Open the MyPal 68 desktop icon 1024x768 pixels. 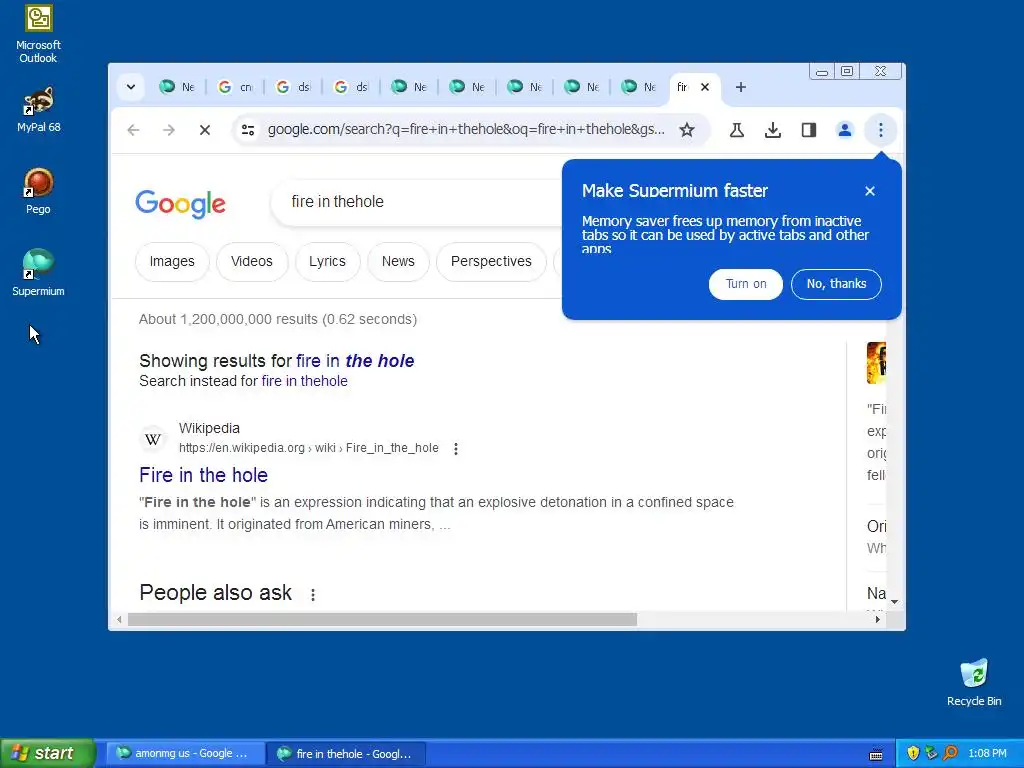[38, 109]
